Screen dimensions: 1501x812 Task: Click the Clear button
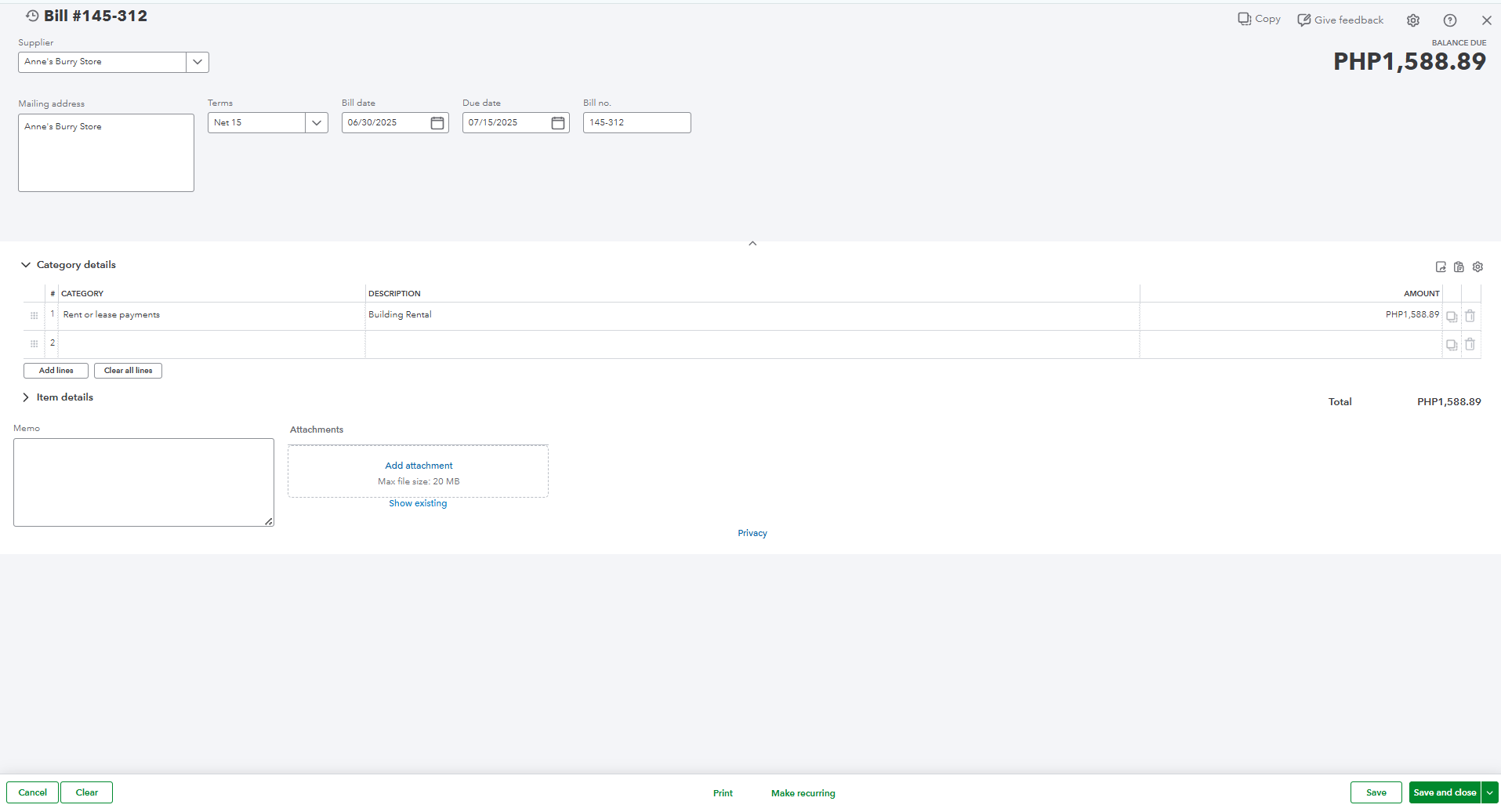[86, 792]
